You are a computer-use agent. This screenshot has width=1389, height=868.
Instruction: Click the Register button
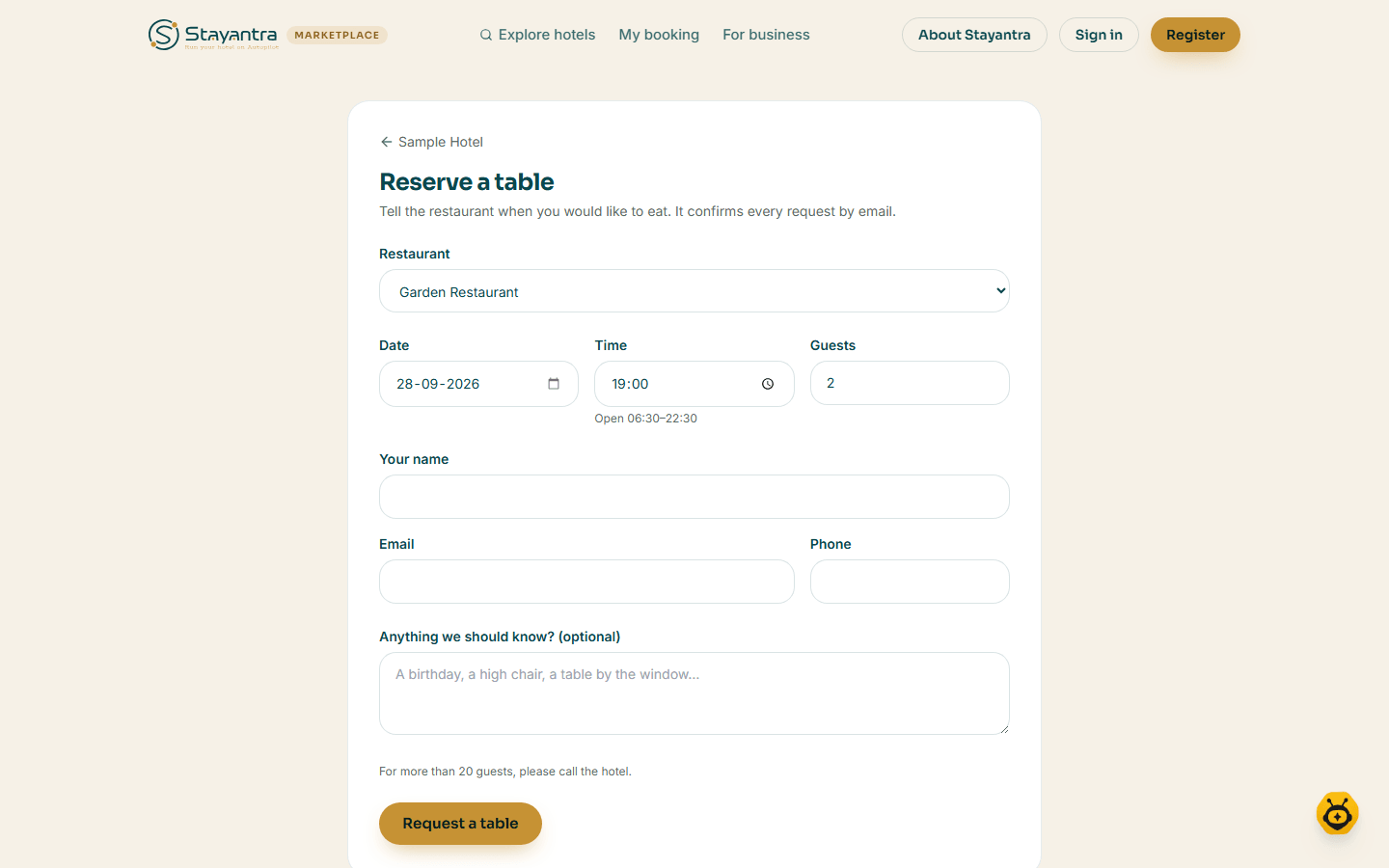pyautogui.click(x=1195, y=35)
